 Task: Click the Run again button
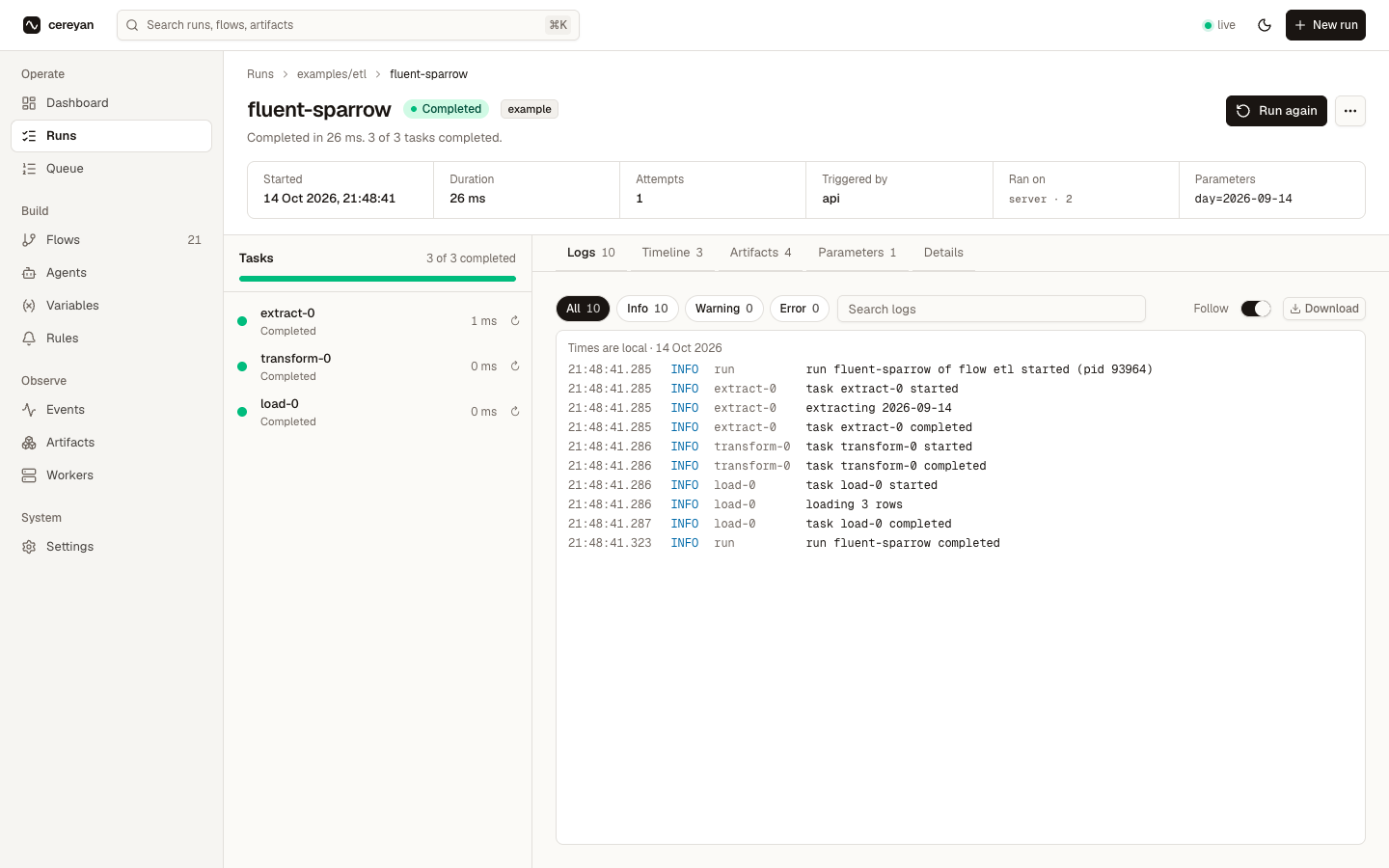tap(1276, 111)
